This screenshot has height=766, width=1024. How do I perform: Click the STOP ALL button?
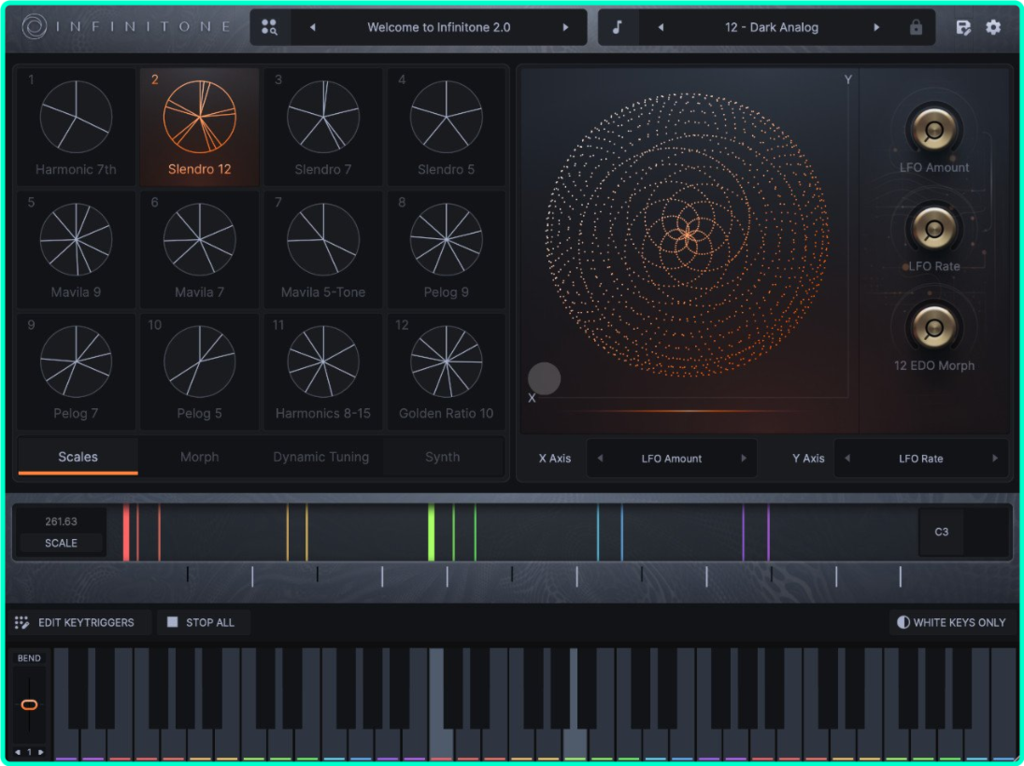pos(201,622)
